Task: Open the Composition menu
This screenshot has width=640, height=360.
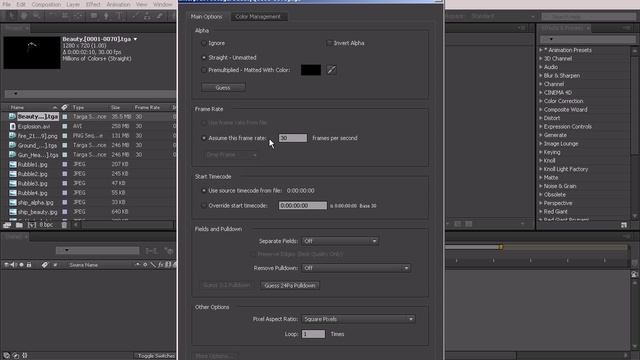Action: (x=46, y=4)
